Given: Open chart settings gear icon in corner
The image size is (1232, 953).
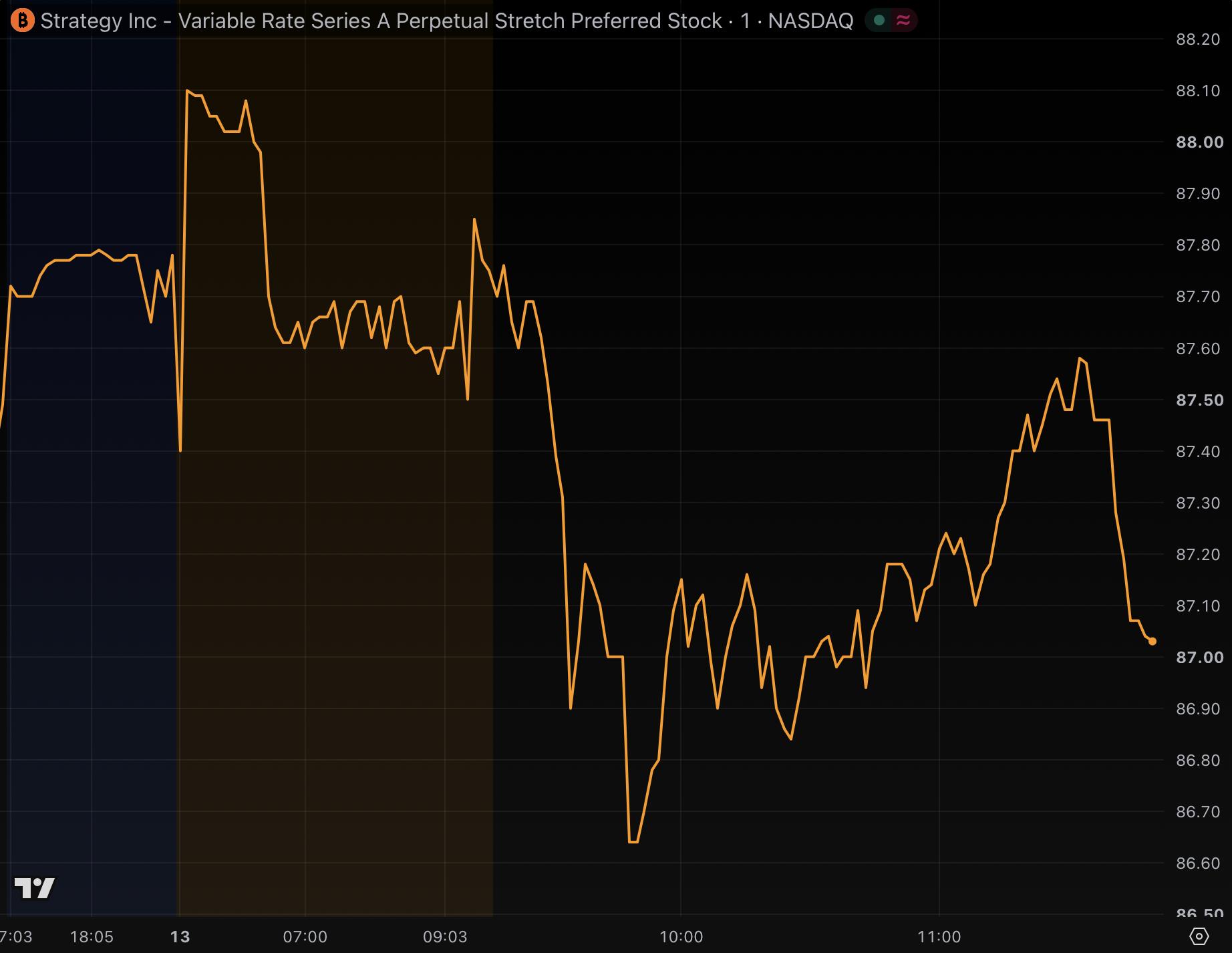Looking at the screenshot, I should pyautogui.click(x=1199, y=936).
